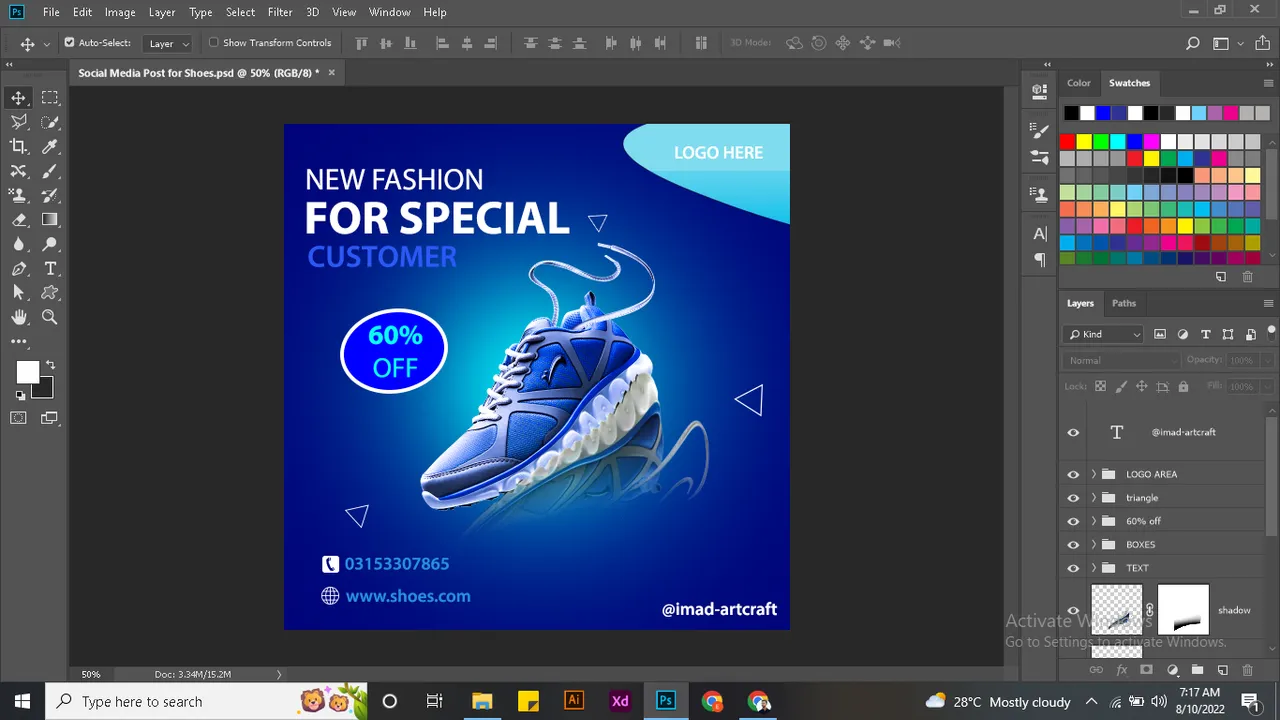Select the Path Selection tool
Screen dimensions: 1280x720
click(x=19, y=293)
